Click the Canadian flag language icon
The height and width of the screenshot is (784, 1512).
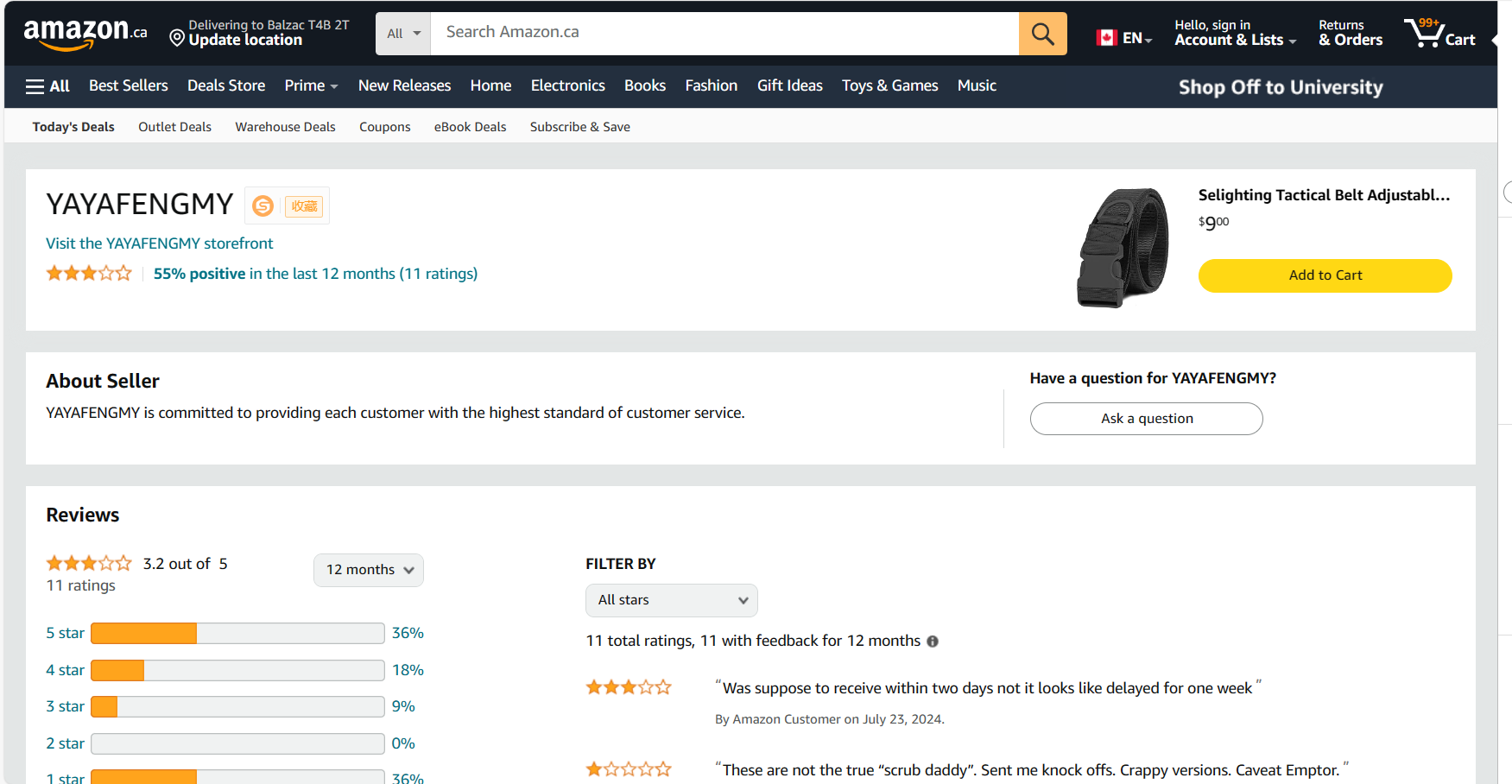pyautogui.click(x=1106, y=37)
